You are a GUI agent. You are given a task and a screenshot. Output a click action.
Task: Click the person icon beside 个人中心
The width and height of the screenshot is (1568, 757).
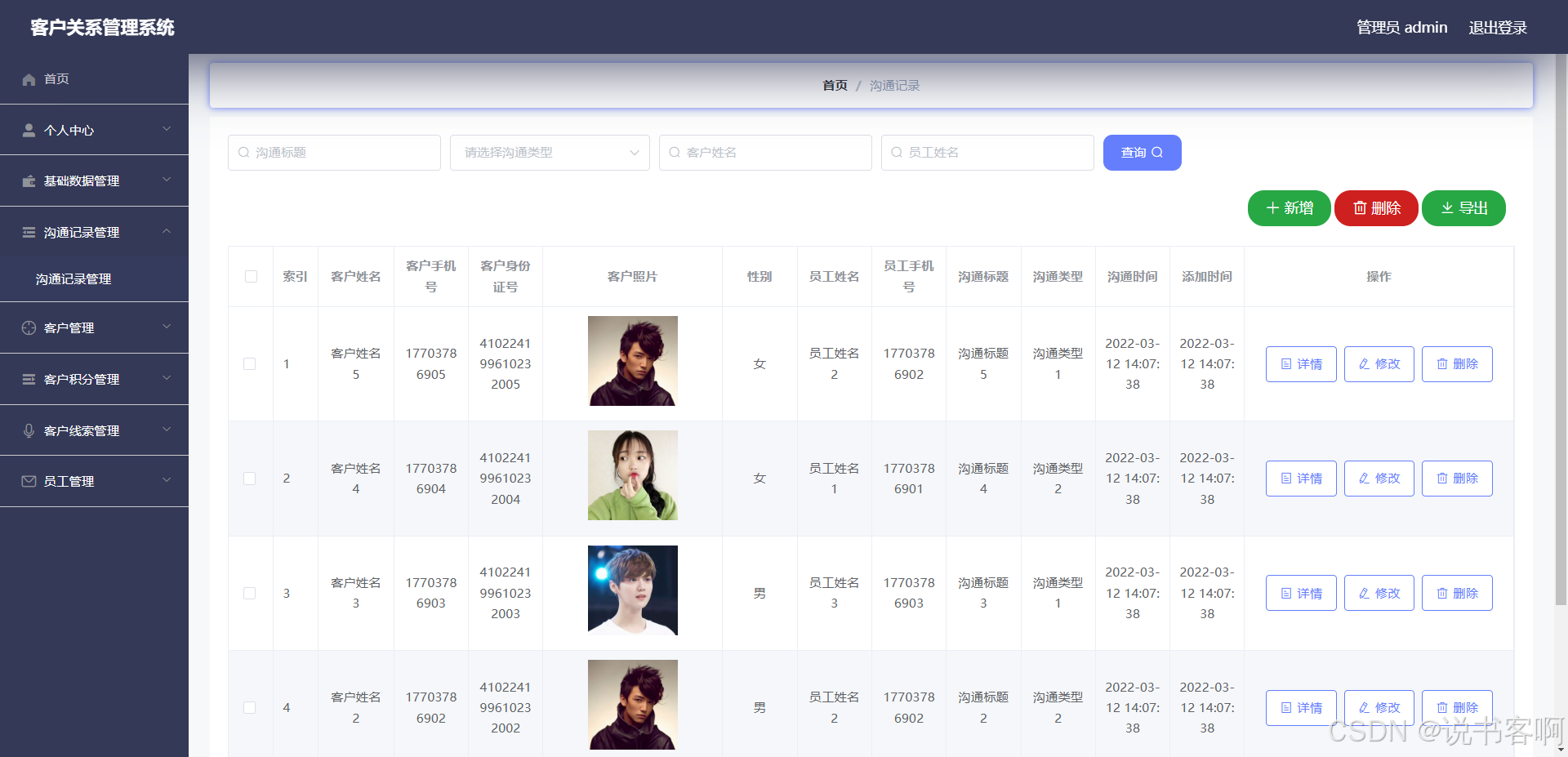click(x=29, y=131)
